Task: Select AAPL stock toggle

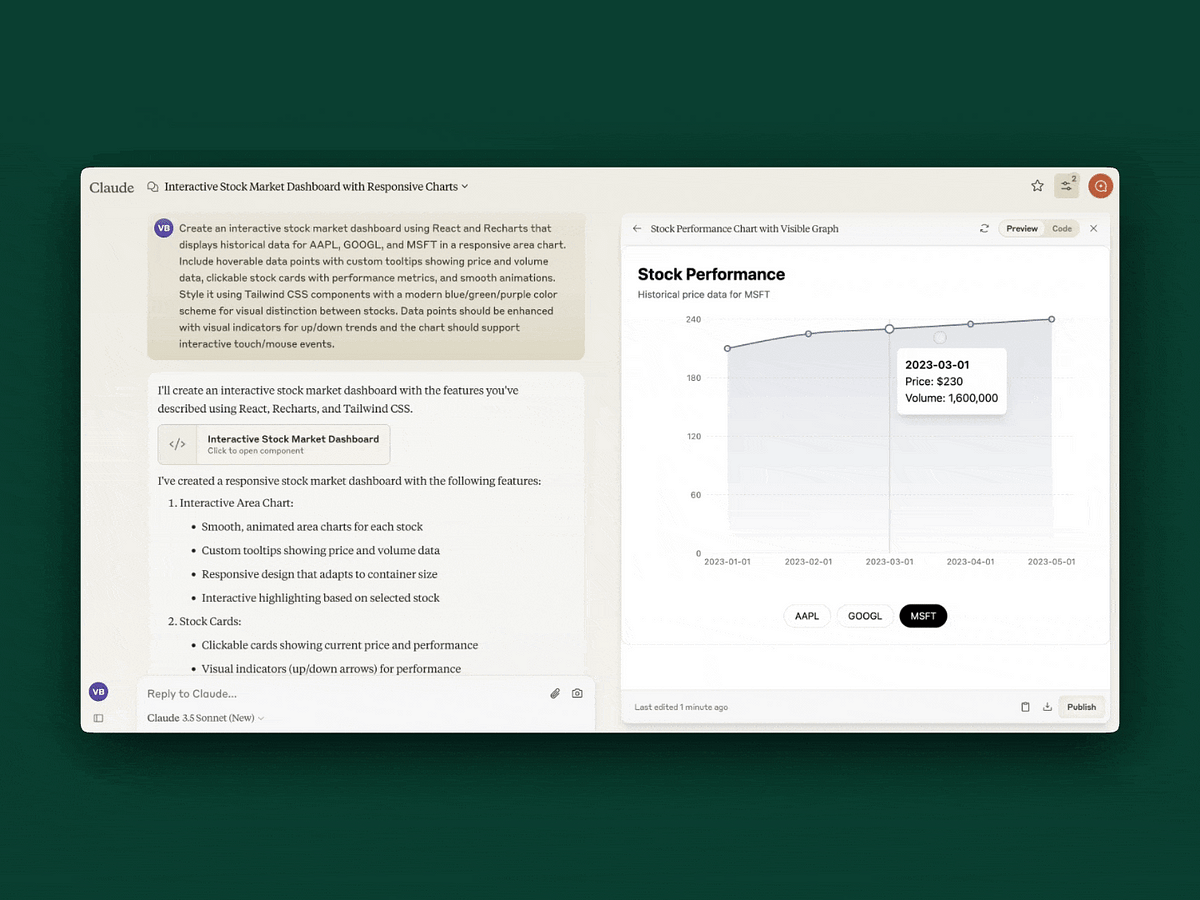Action: pos(806,616)
